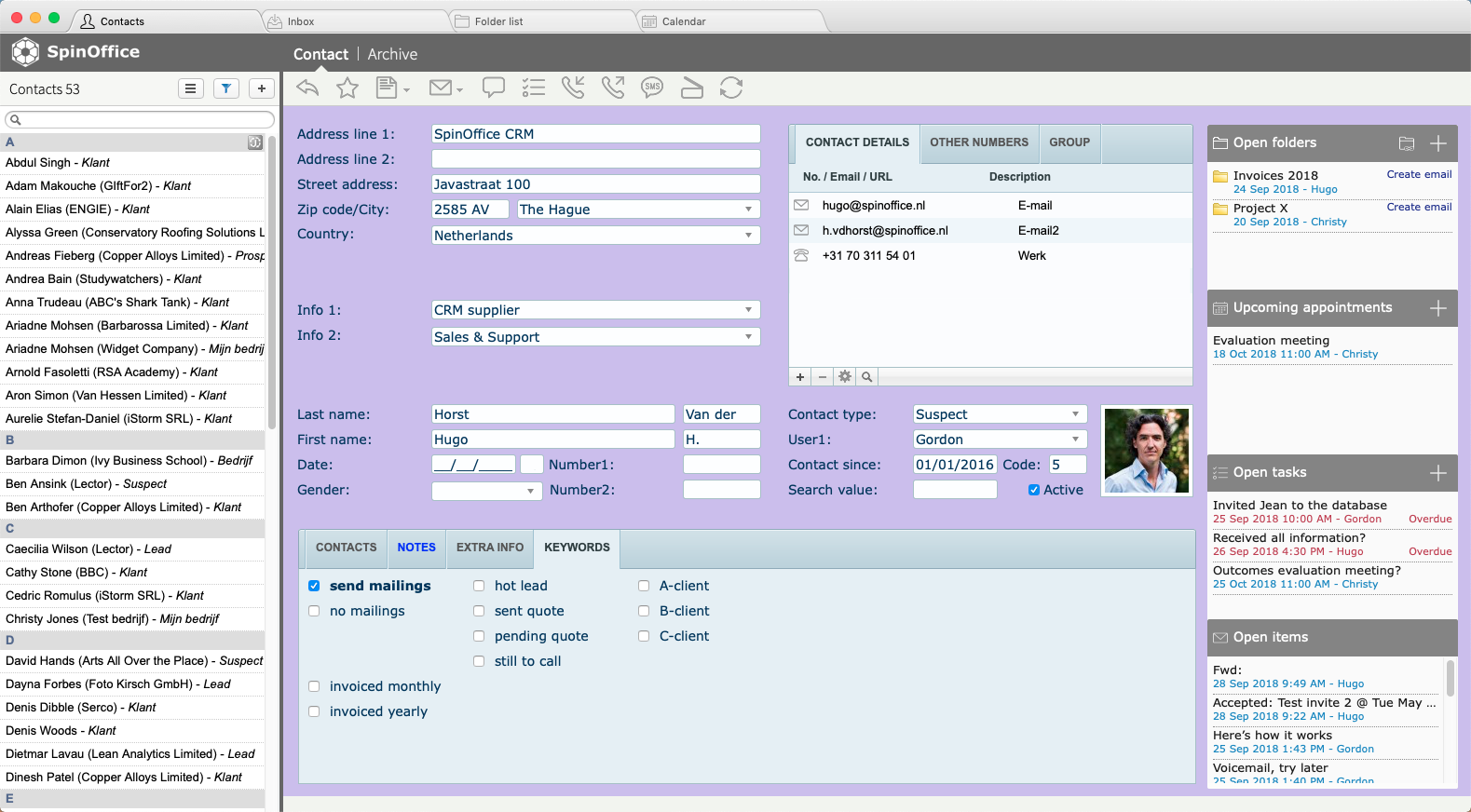This screenshot has width=1471, height=812.
Task: Open the NOTES tab
Action: (416, 548)
